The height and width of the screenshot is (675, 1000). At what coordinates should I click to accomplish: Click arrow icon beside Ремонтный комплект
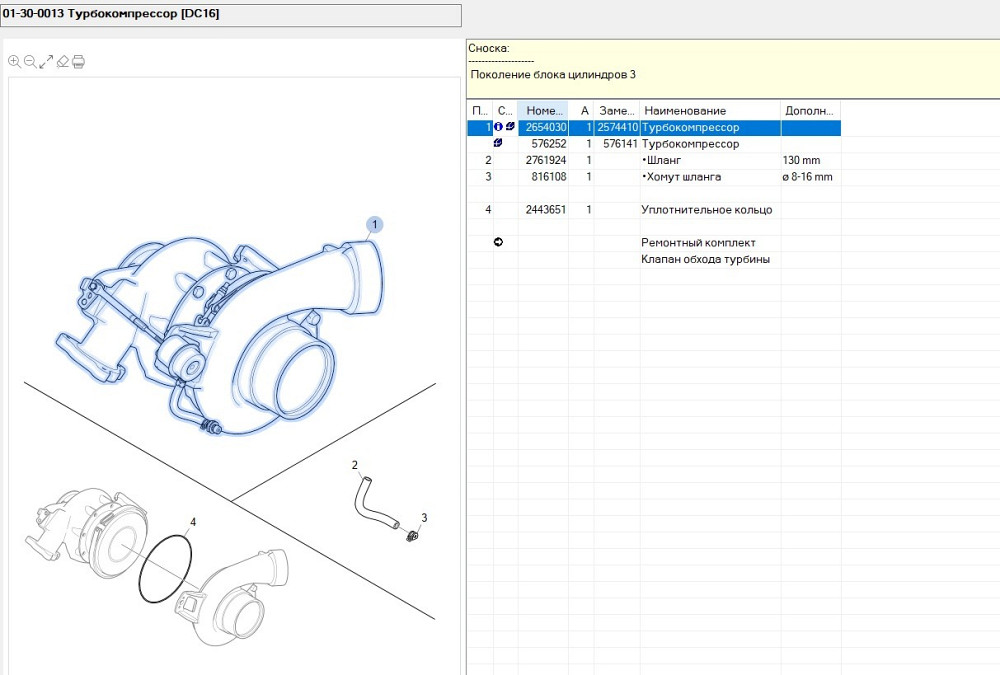(x=499, y=242)
